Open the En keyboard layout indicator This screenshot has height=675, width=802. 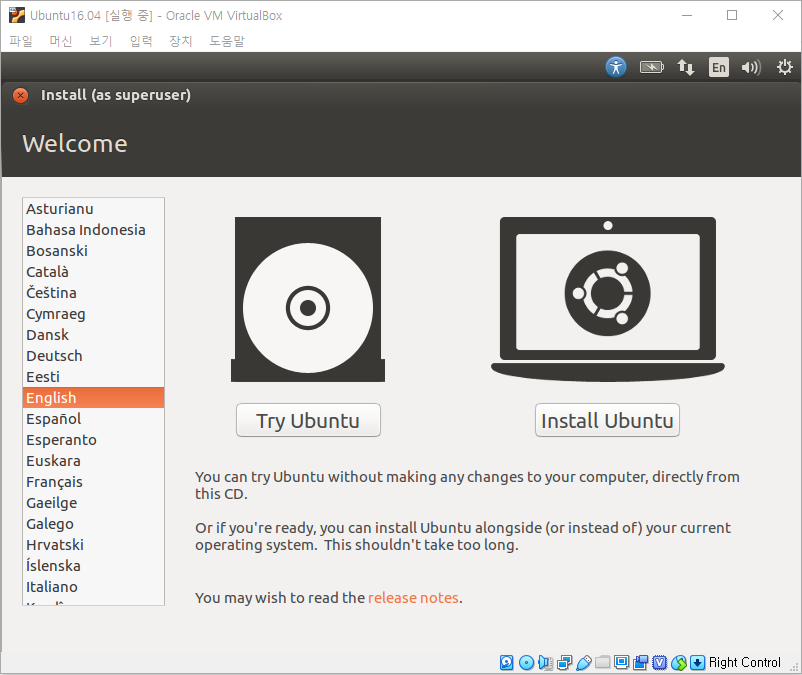[x=719, y=67]
